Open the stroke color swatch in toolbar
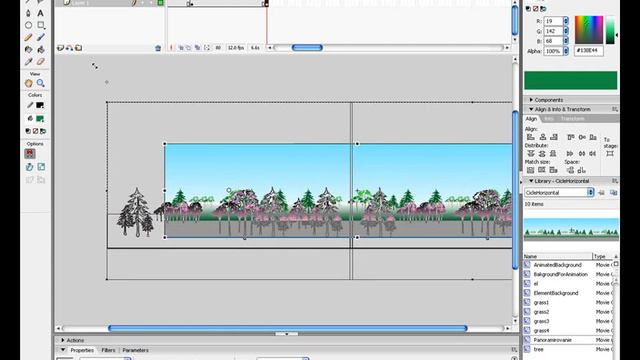Viewport: 640px width, 360px height. pos(40,105)
